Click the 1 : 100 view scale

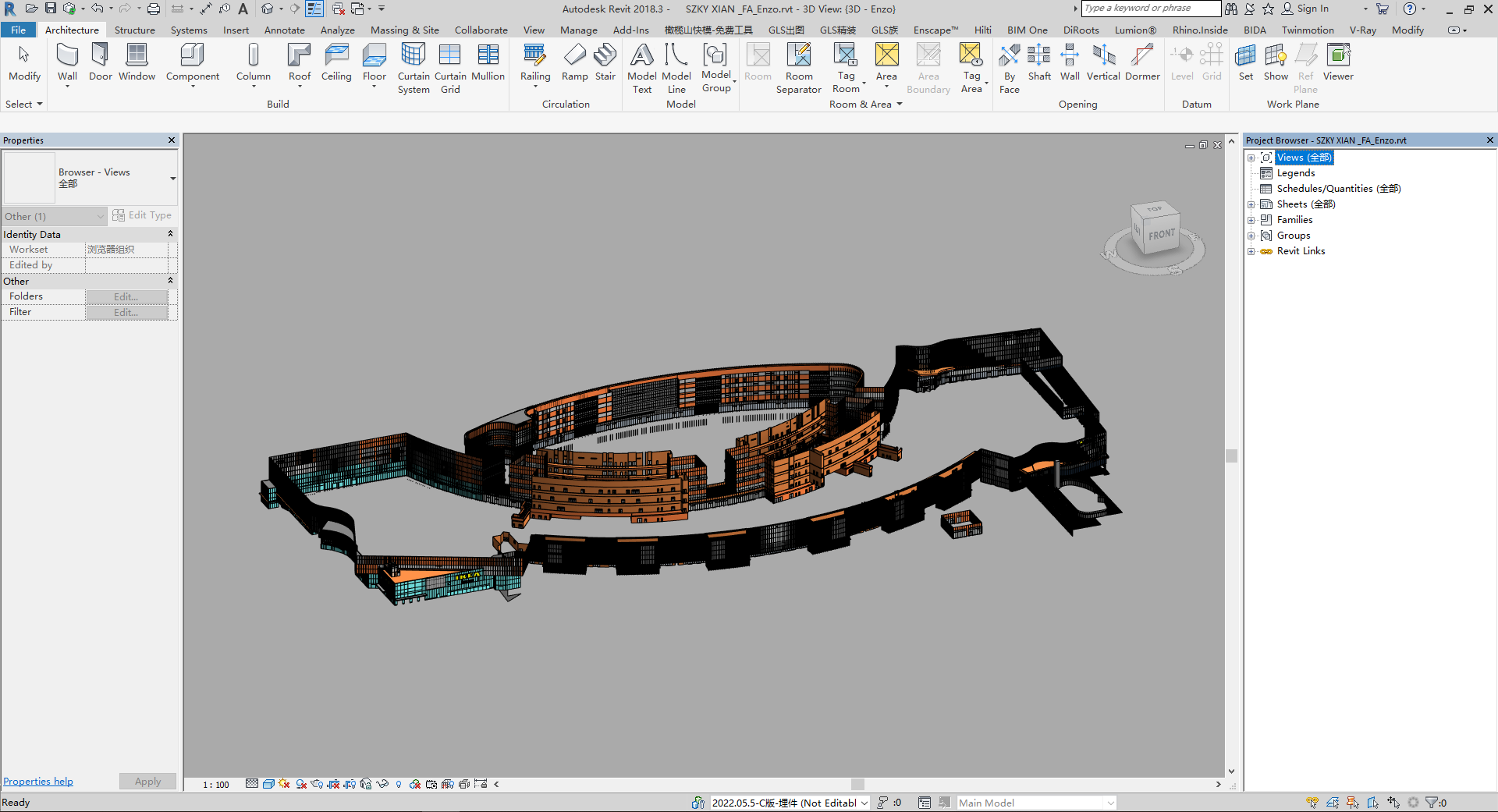coord(216,785)
